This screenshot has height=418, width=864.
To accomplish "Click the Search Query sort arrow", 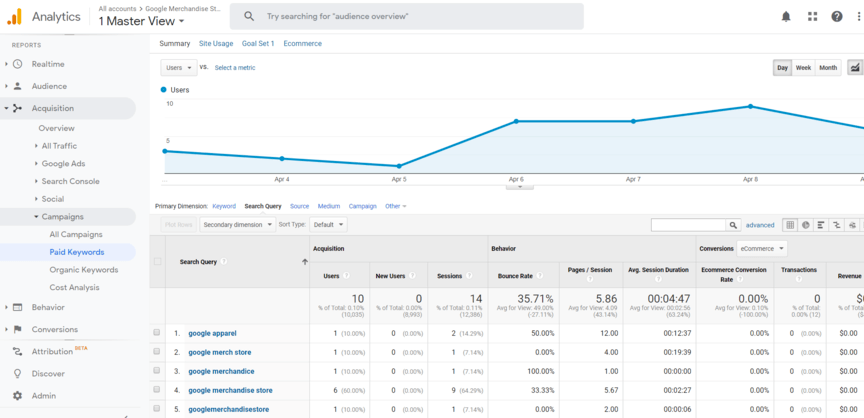I will [x=305, y=262].
